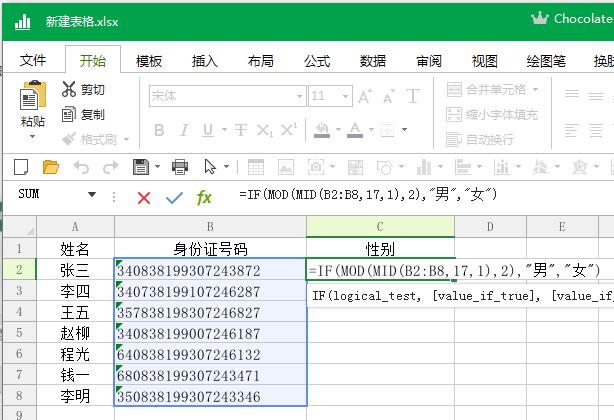Click the Copy (复制) icon
This screenshot has width=614, height=420.
click(69, 114)
